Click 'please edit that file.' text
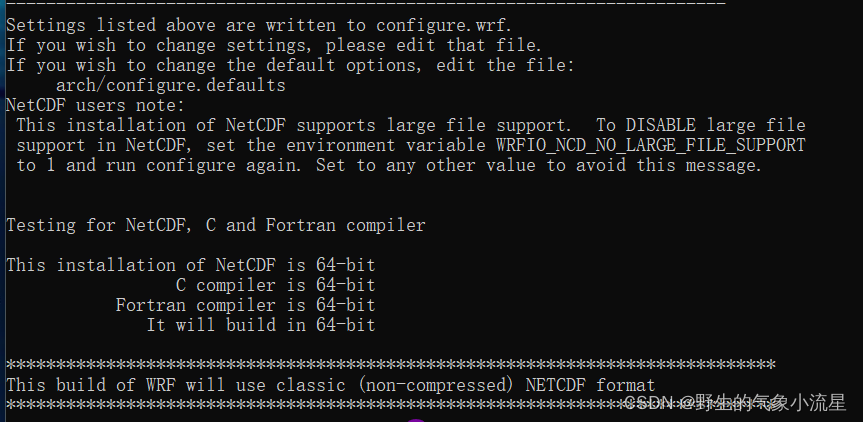The width and height of the screenshot is (863, 422). [434, 45]
